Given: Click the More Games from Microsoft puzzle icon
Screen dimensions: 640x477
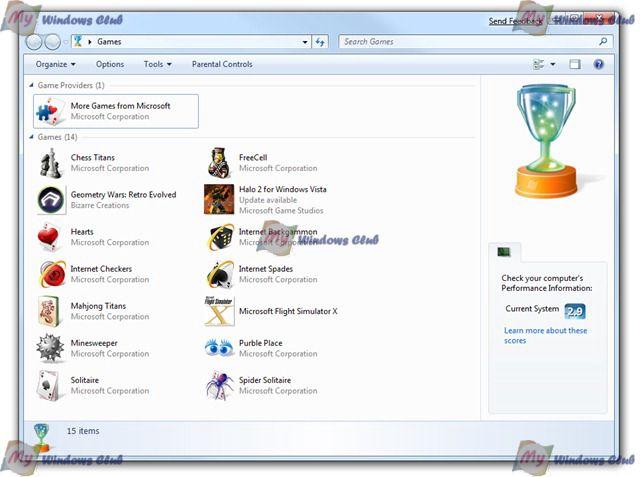Looking at the screenshot, I should pos(50,111).
